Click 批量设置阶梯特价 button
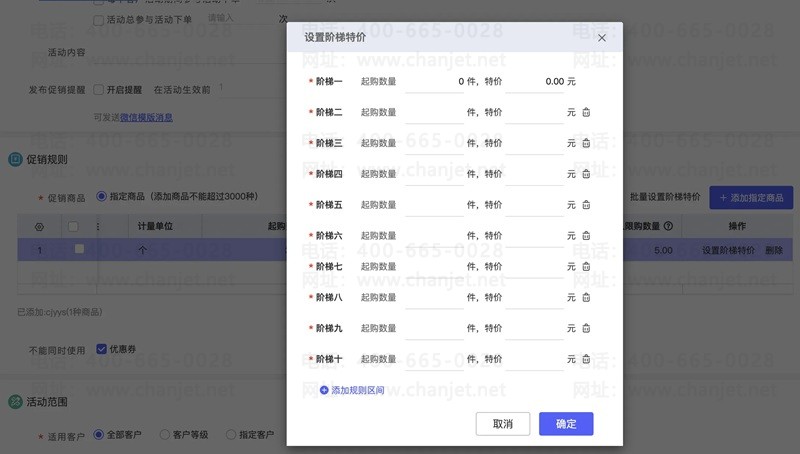 [x=665, y=197]
